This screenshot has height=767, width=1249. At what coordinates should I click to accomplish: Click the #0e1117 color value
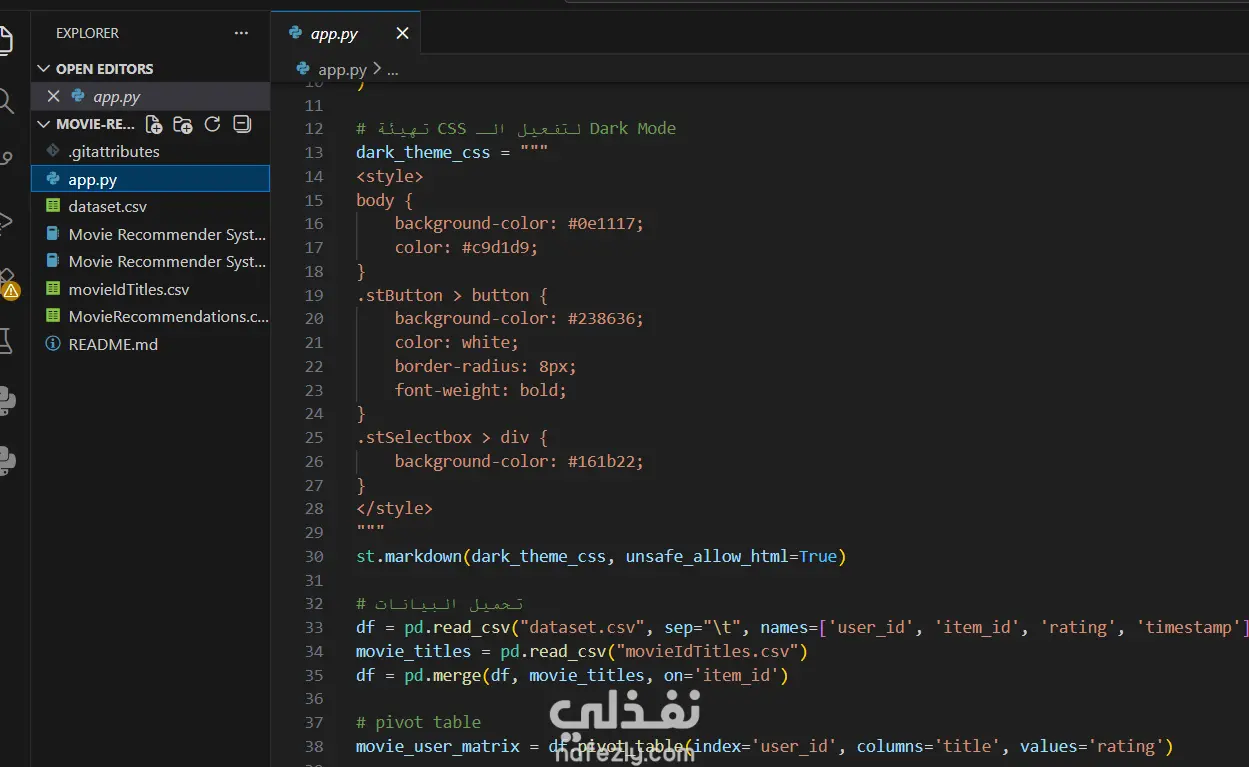(601, 224)
